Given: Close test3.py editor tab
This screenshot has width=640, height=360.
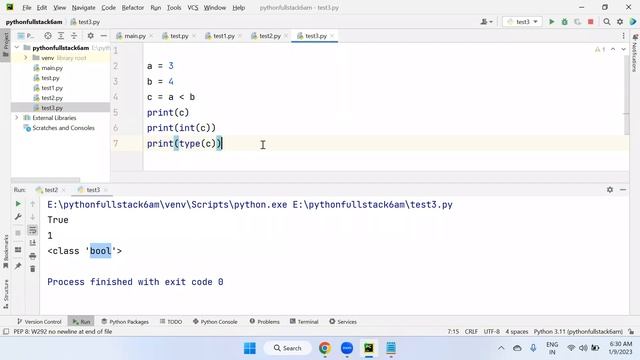Looking at the screenshot, I should [x=332, y=36].
